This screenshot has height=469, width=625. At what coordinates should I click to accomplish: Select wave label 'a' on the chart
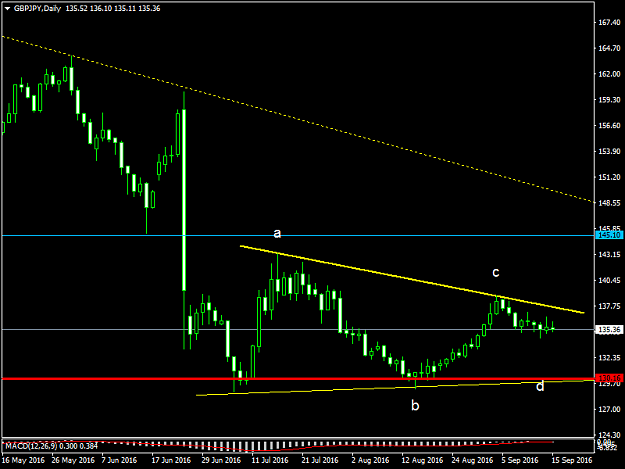click(x=277, y=233)
